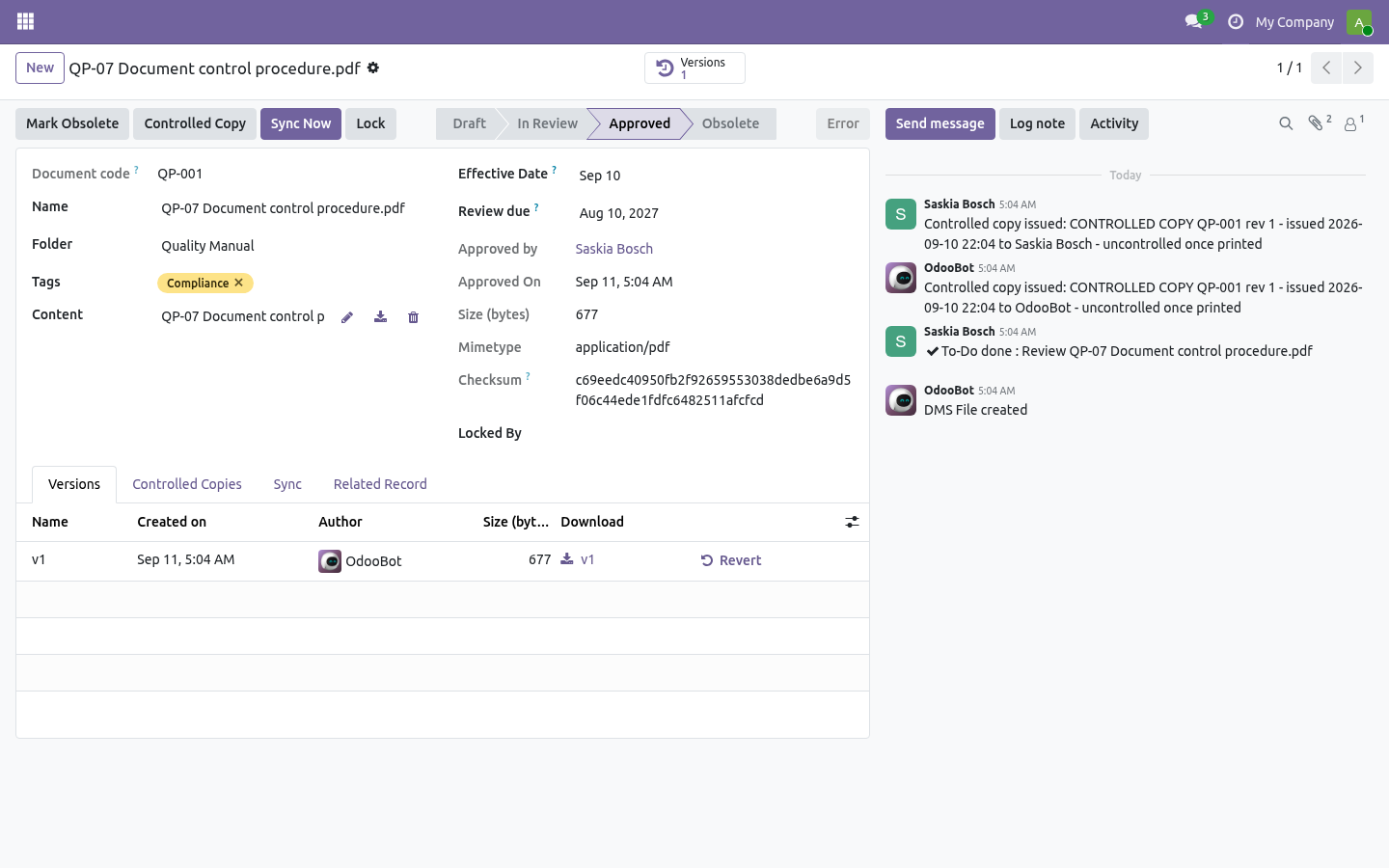Click the New button
1389x868 pixels.
tap(40, 68)
